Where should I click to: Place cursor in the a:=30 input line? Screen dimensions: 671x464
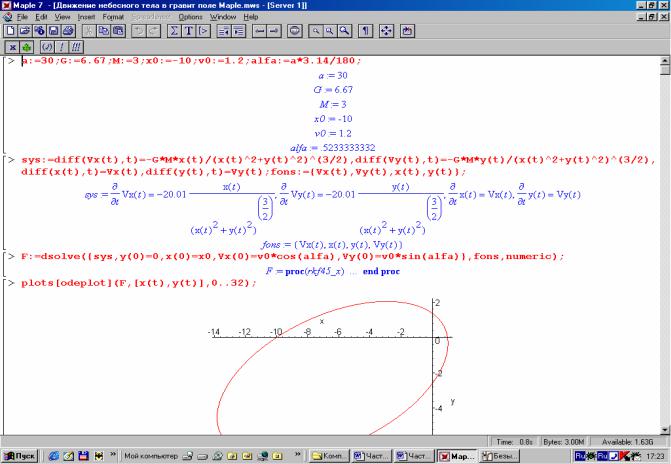191,61
